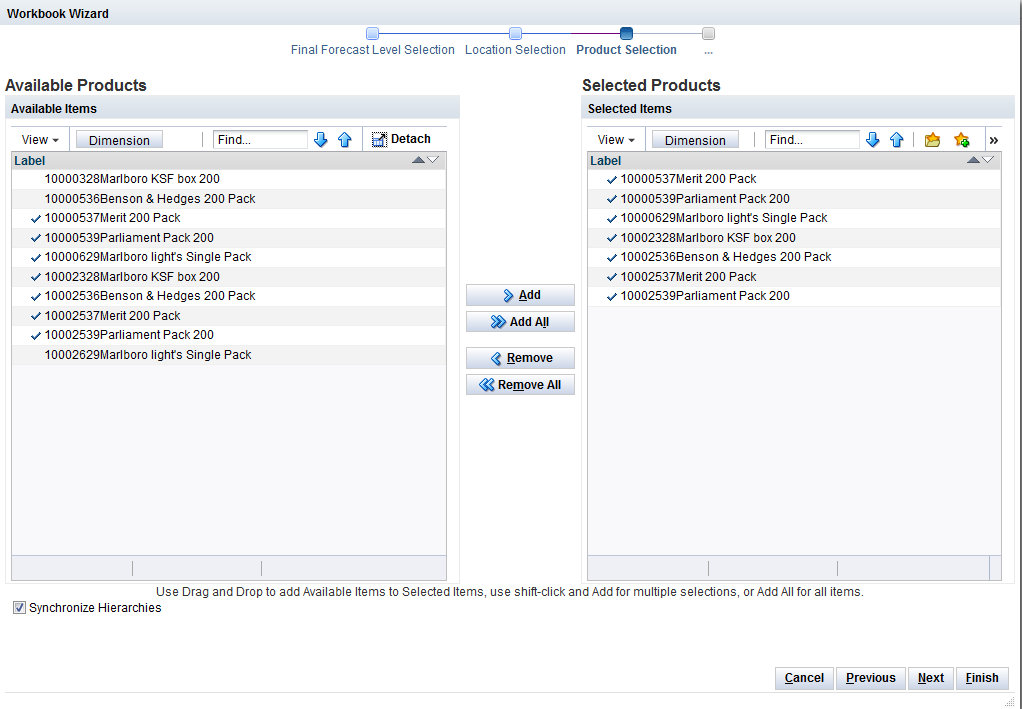Click the Dimension button in Selected Items
Screen dimensions: 1022x709
(x=695, y=140)
